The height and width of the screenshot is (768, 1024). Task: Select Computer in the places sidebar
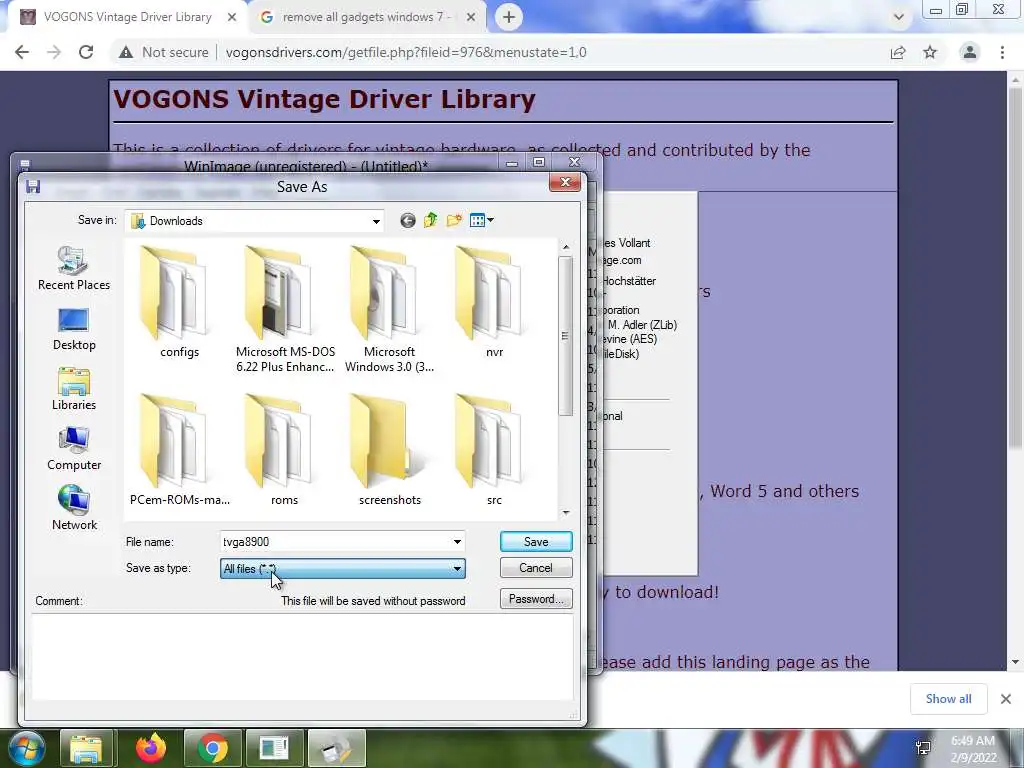pos(74,449)
